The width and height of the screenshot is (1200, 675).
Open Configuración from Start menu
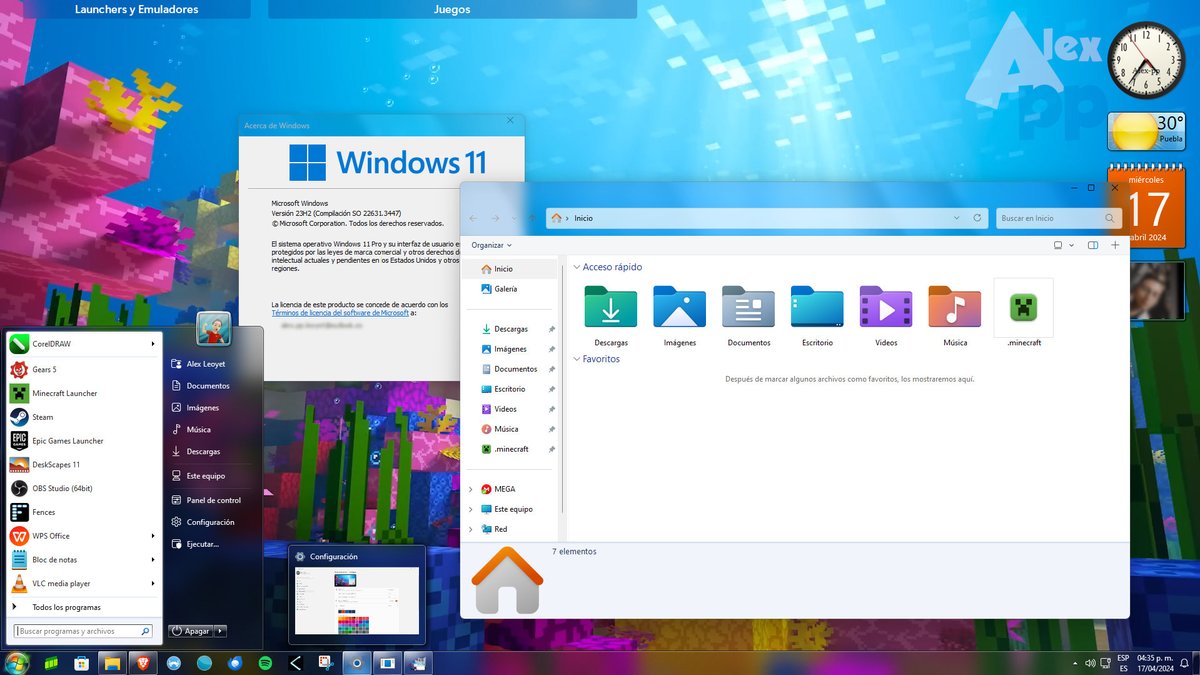coord(211,522)
